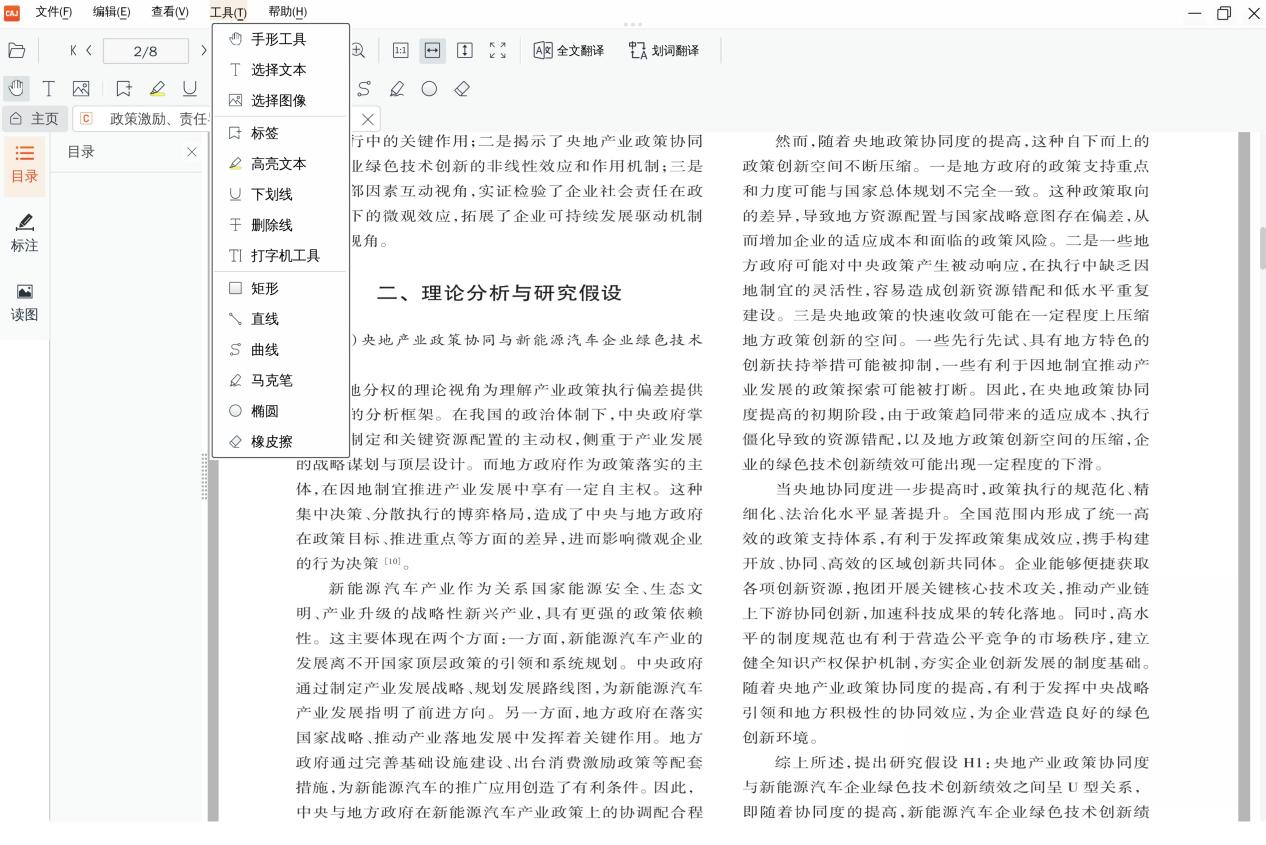Click the bookmark tool in toolbar
The width and height of the screenshot is (1266, 845).
(x=124, y=88)
